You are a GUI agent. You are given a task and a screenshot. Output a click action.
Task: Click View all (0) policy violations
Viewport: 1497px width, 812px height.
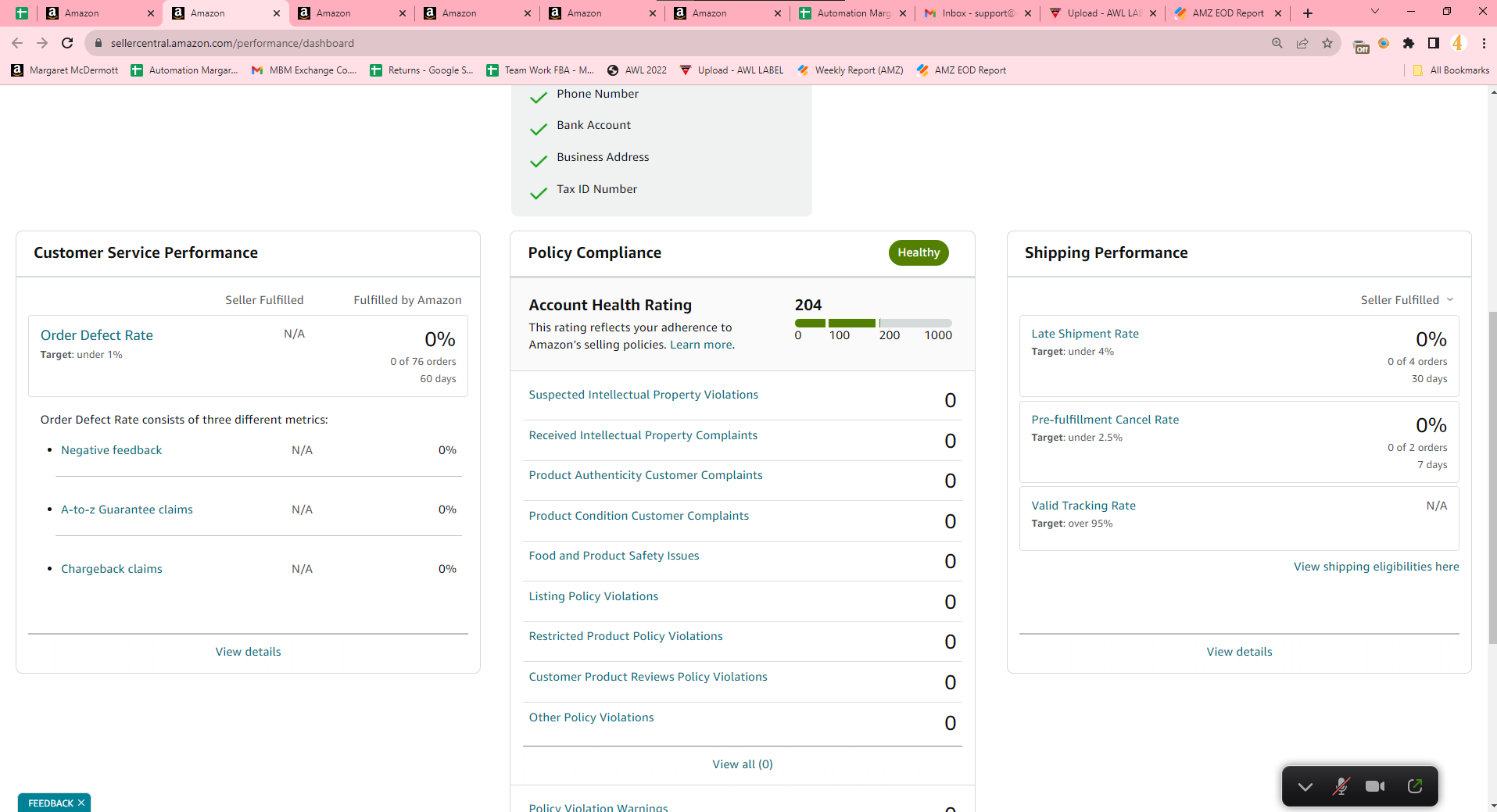pos(743,764)
